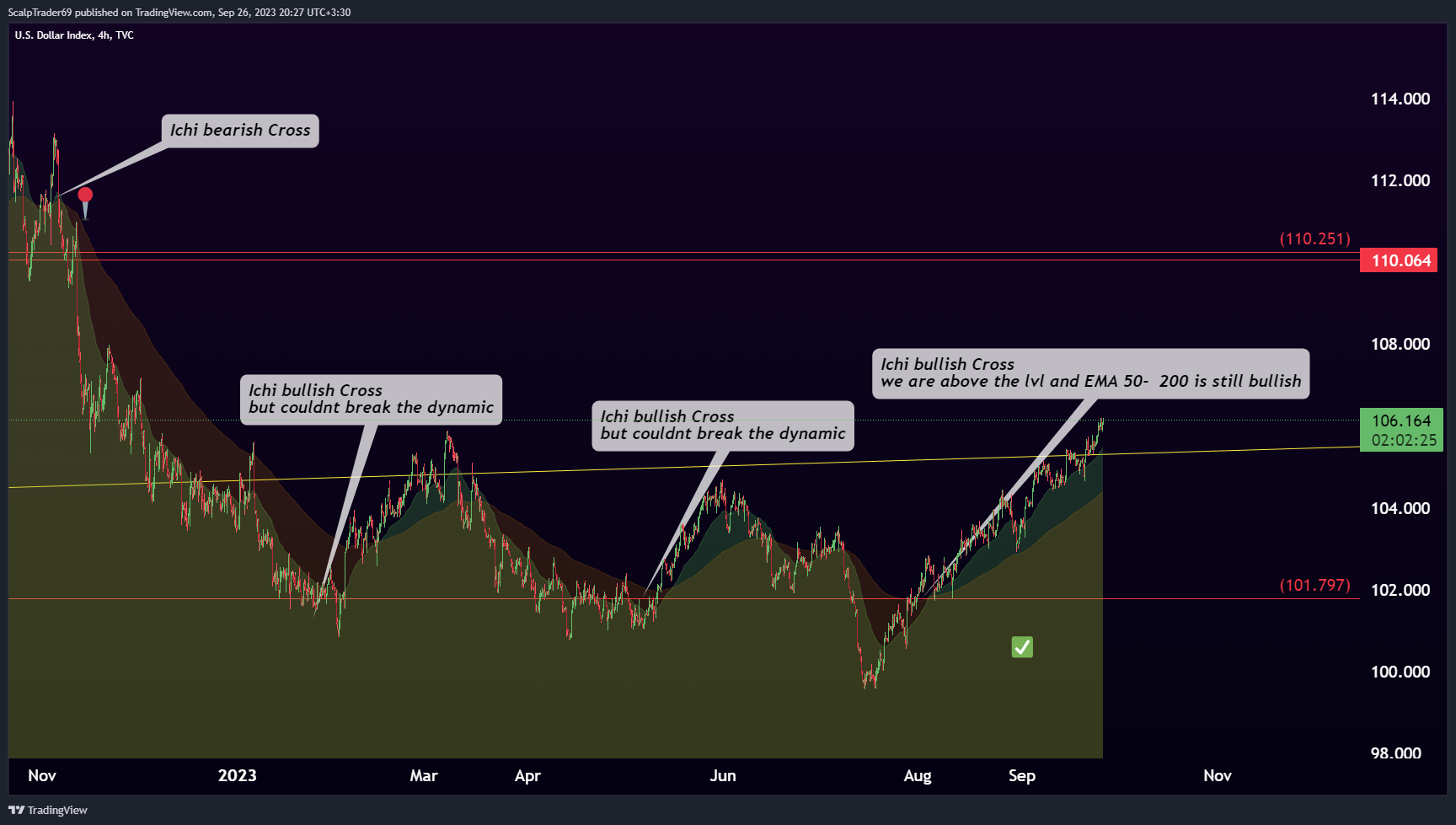This screenshot has width=1456, height=825.
Task: Select the 'Ichi bullish Cross' callout near Jun
Action: [x=723, y=426]
